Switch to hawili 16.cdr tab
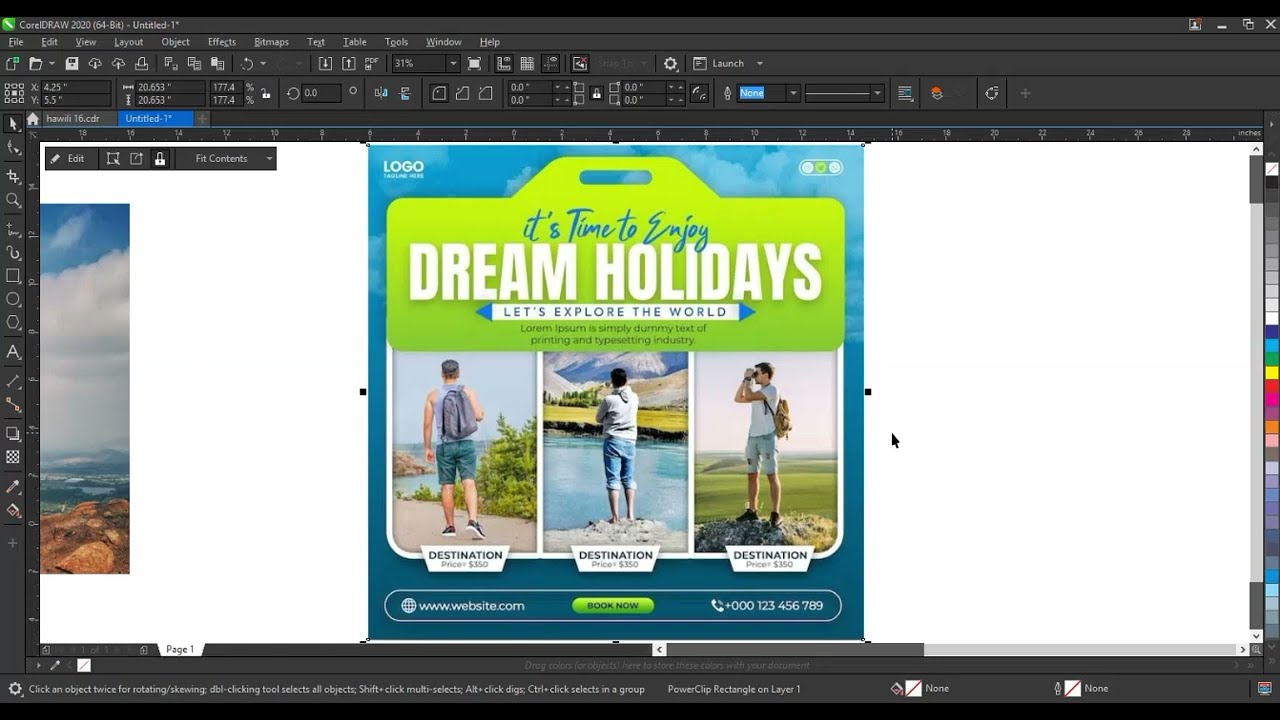 (72, 118)
